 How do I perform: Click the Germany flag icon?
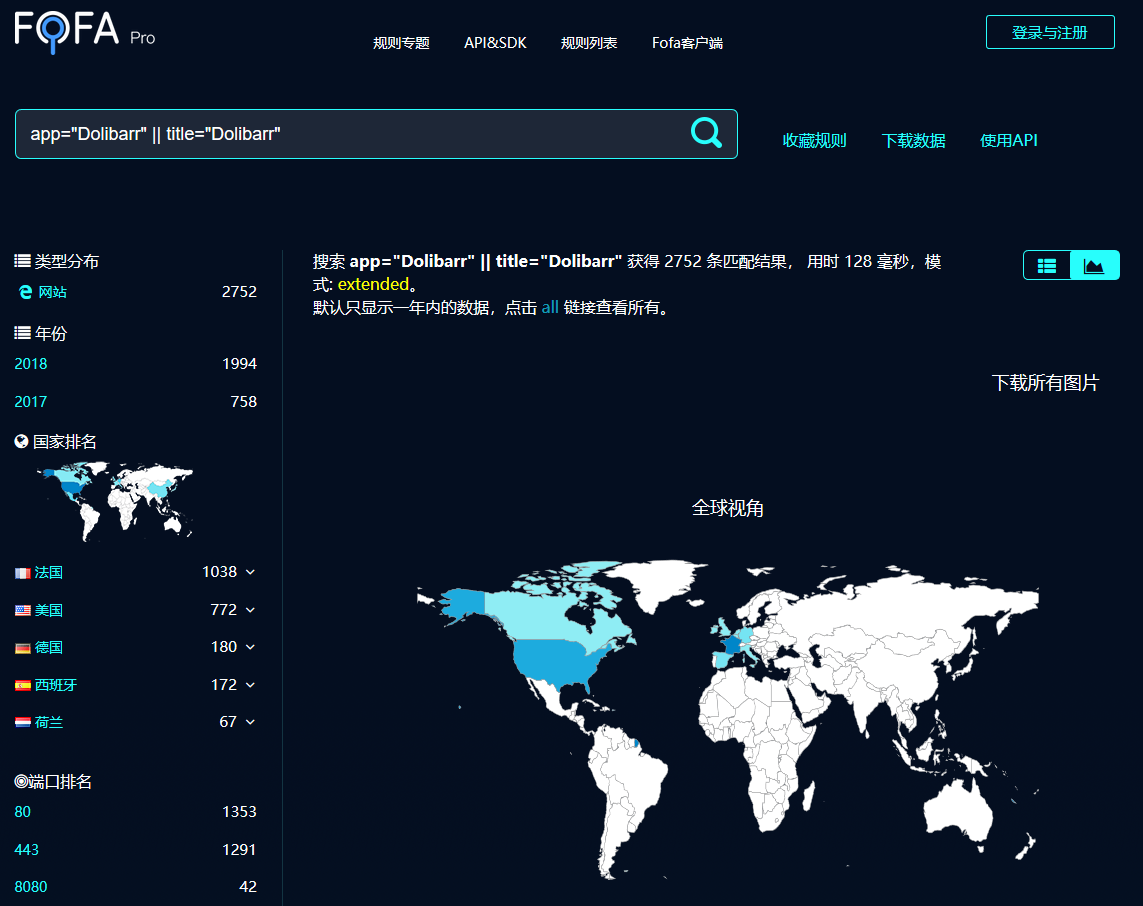pos(23,648)
